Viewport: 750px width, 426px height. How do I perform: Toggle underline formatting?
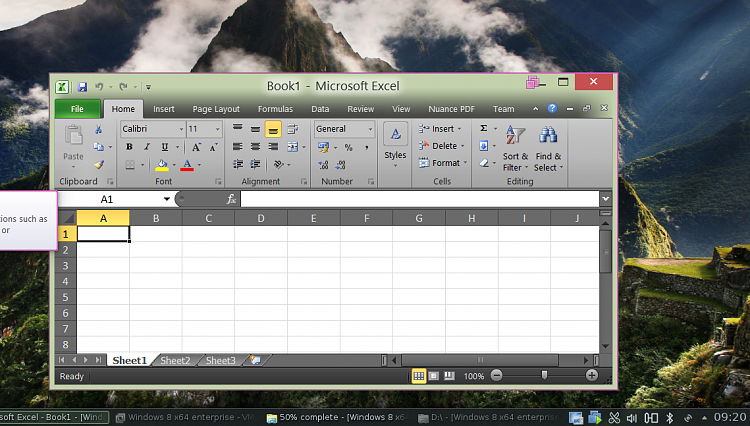(x=165, y=147)
